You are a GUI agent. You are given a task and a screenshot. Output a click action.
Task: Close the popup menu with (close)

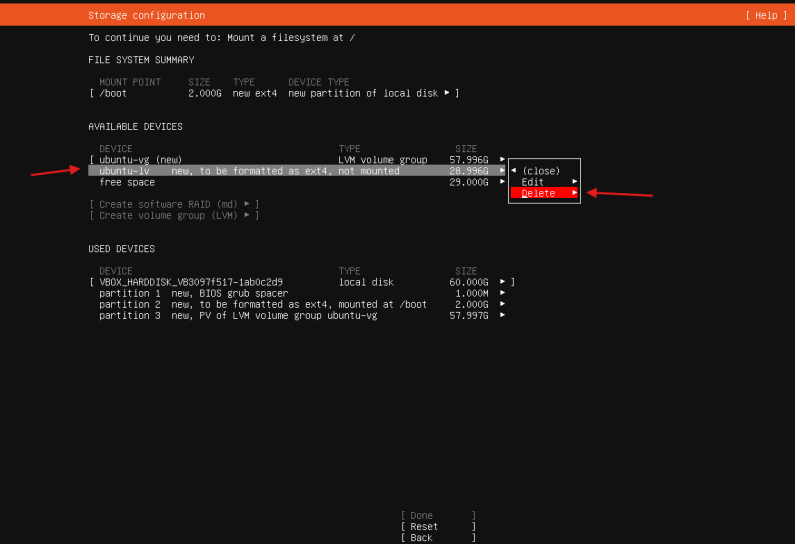[x=541, y=171]
